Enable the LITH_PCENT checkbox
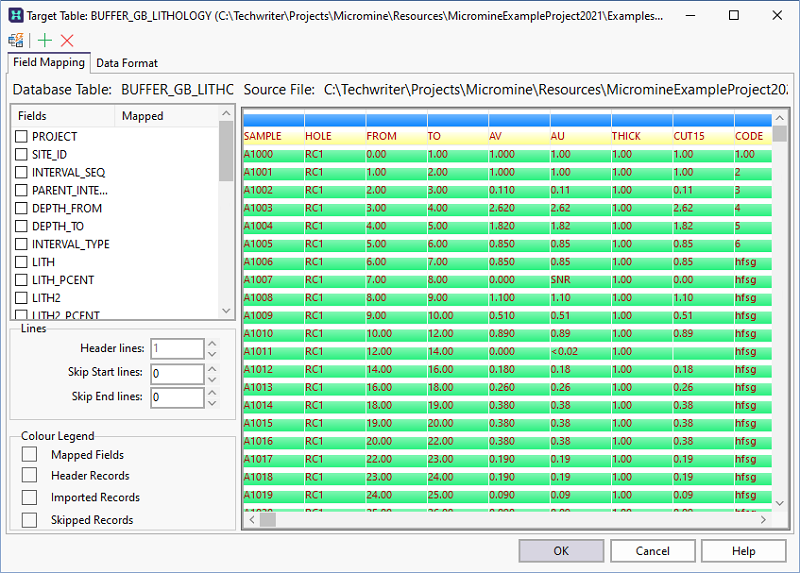 [x=21, y=280]
